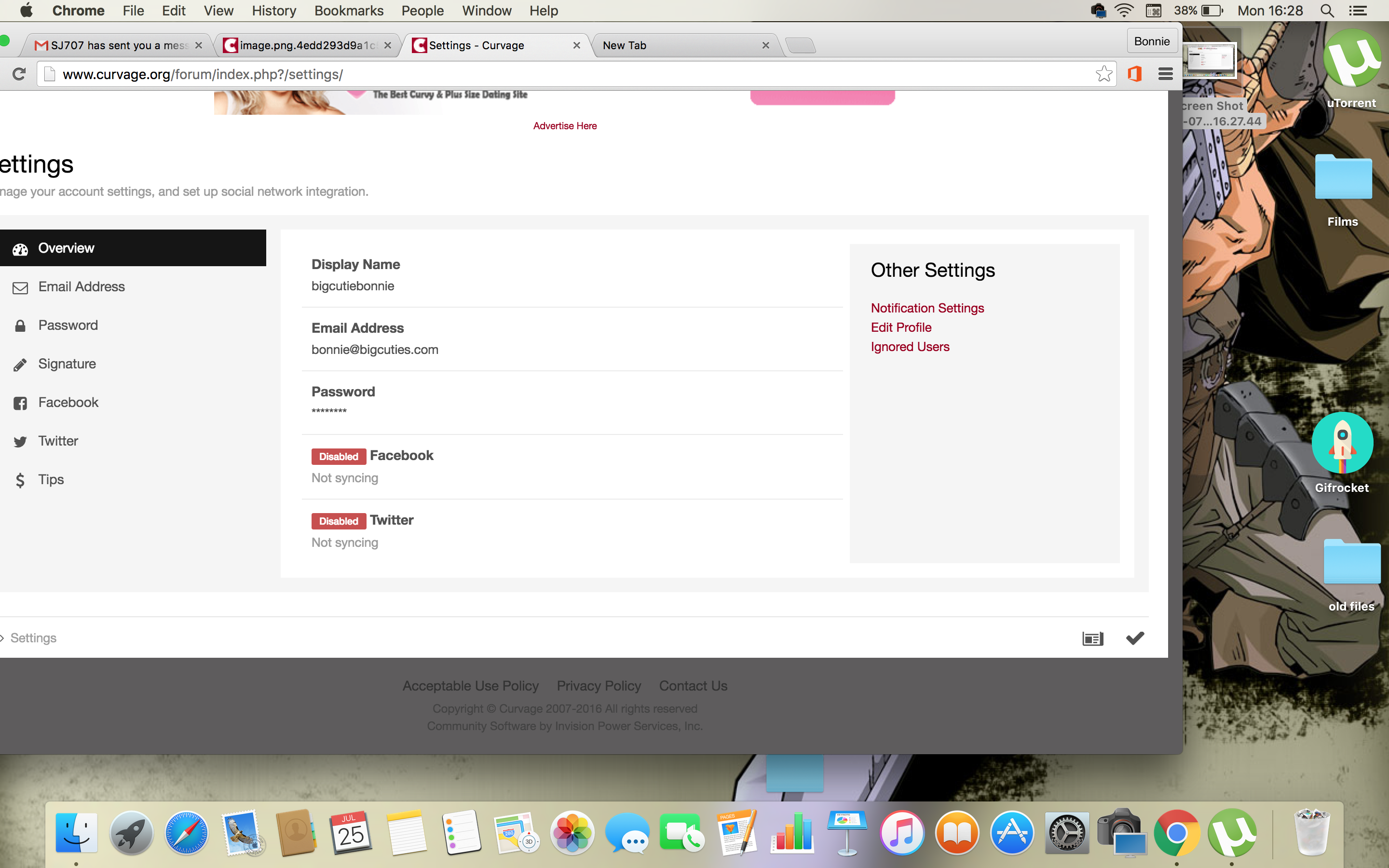Open the People menu in menu bar
Screen dimensions: 1389x868
click(422, 11)
